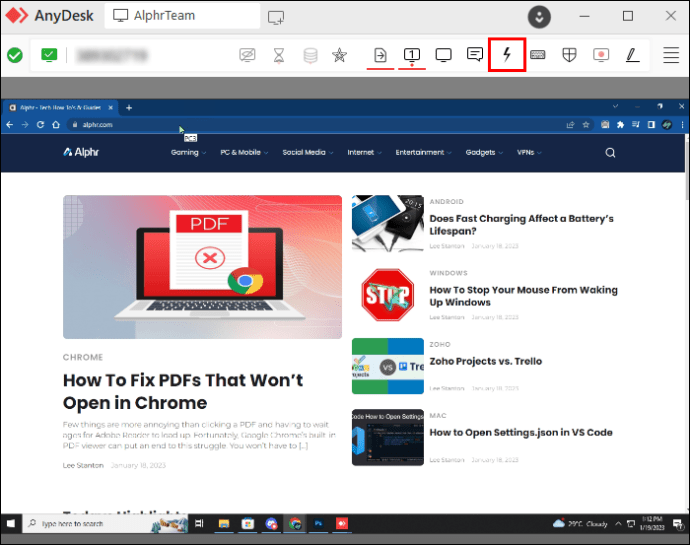The height and width of the screenshot is (545, 690).
Task: Expand the VPNs nav dropdown
Action: 529,152
